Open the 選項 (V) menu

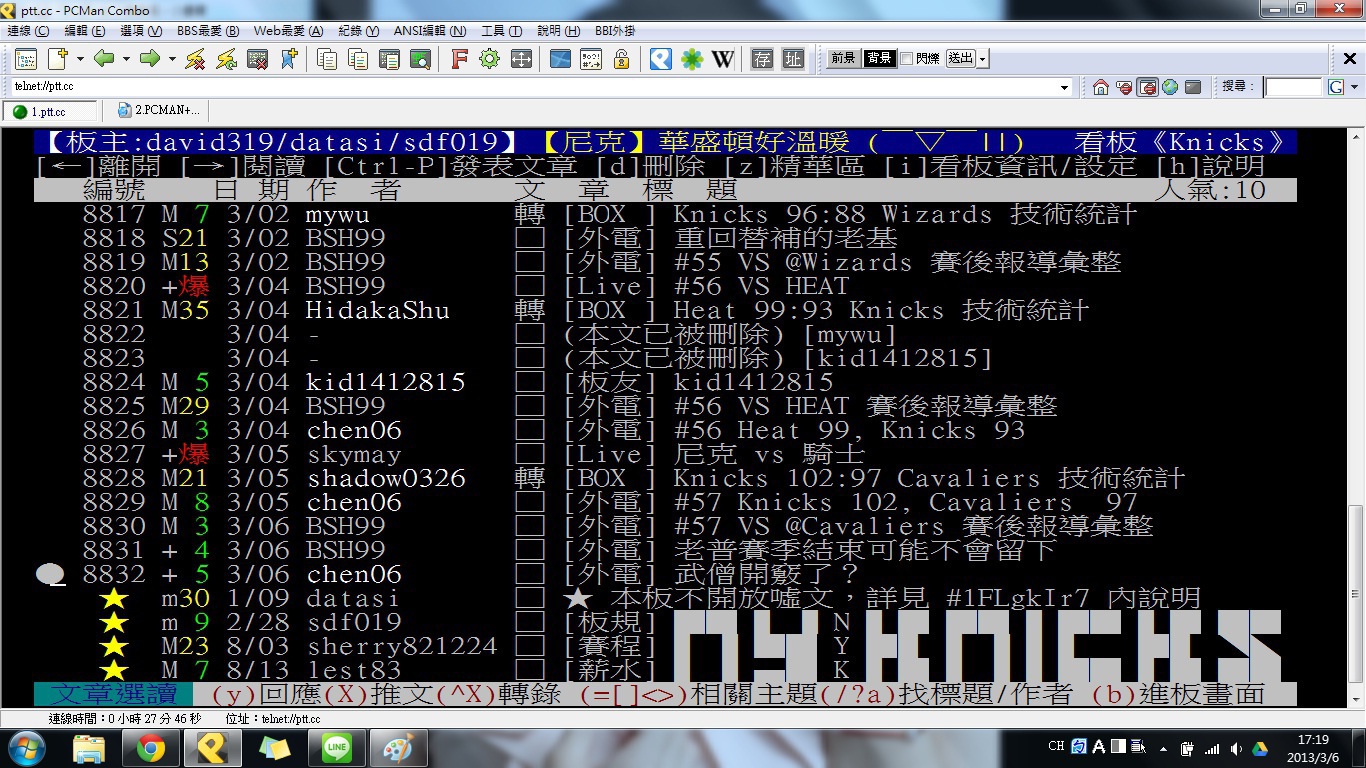tap(140, 31)
